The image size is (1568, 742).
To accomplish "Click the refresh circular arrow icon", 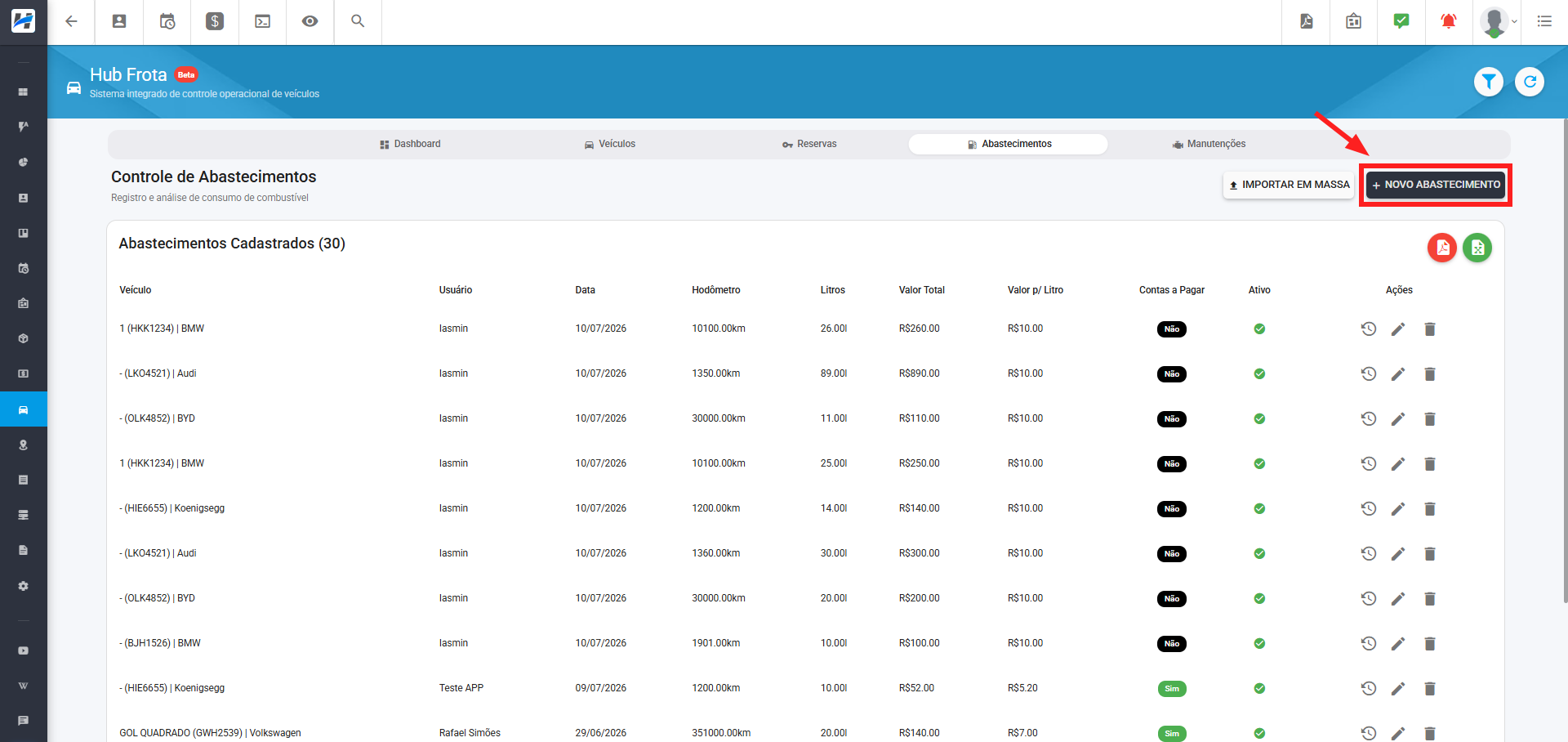I will 1530,82.
